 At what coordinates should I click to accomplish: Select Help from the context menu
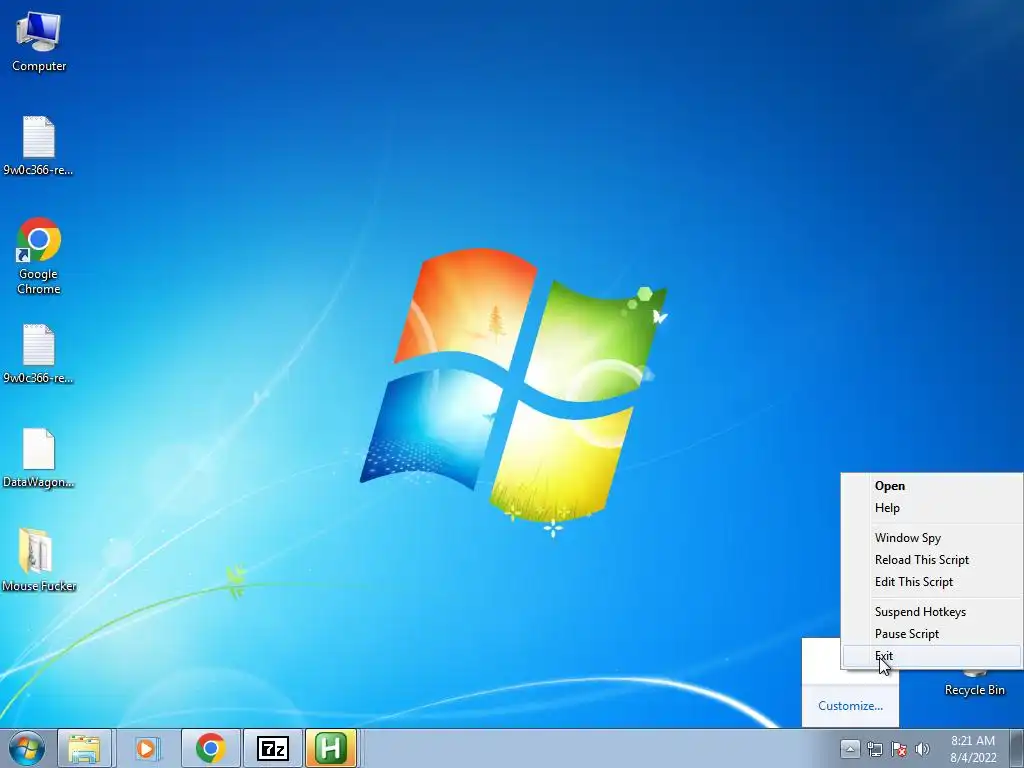tap(931, 508)
